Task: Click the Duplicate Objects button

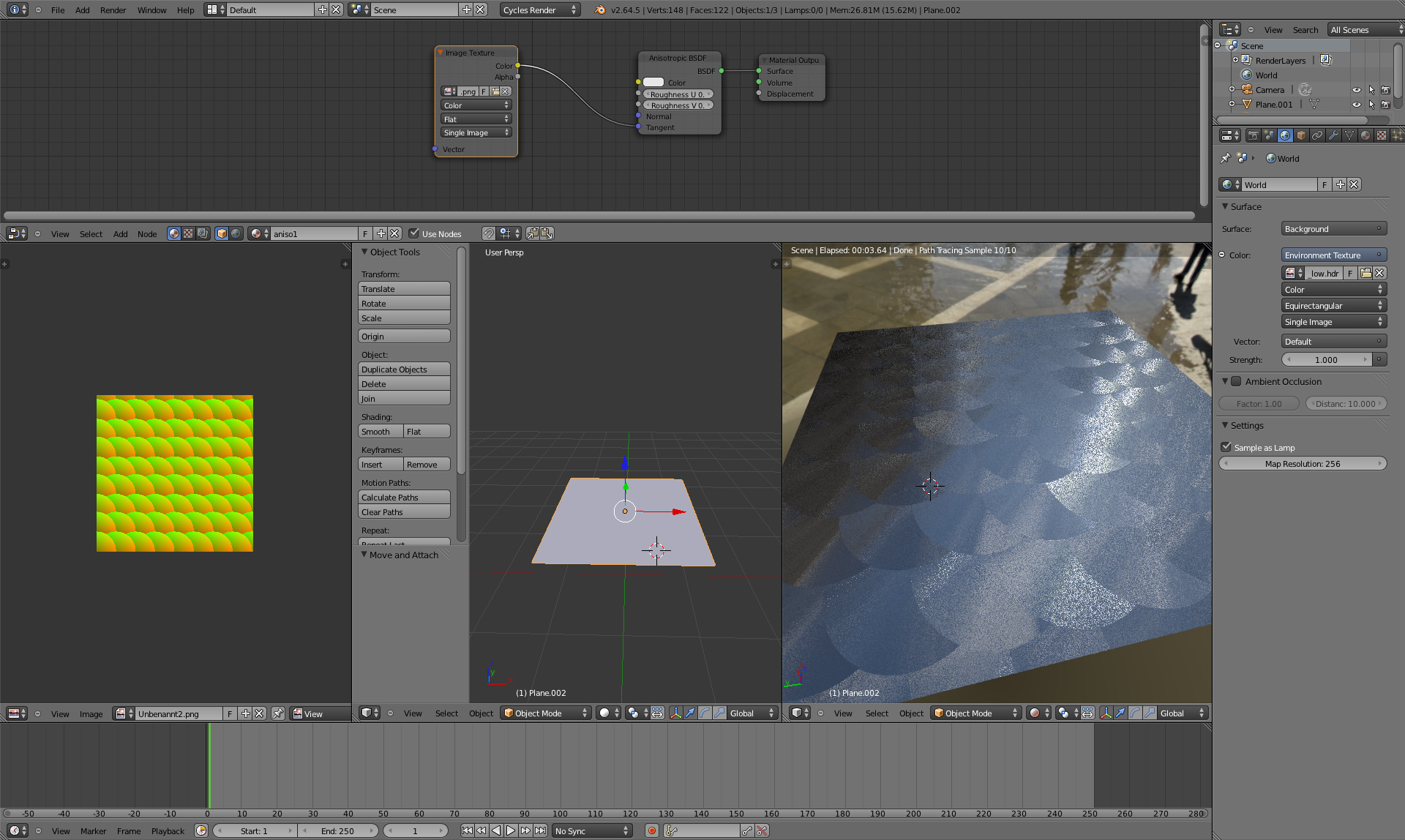Action: [404, 370]
